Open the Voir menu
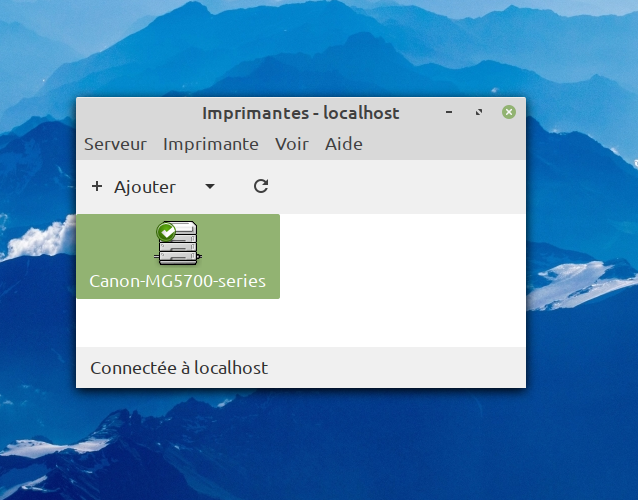Image resolution: width=638 pixels, height=500 pixels. click(292, 144)
